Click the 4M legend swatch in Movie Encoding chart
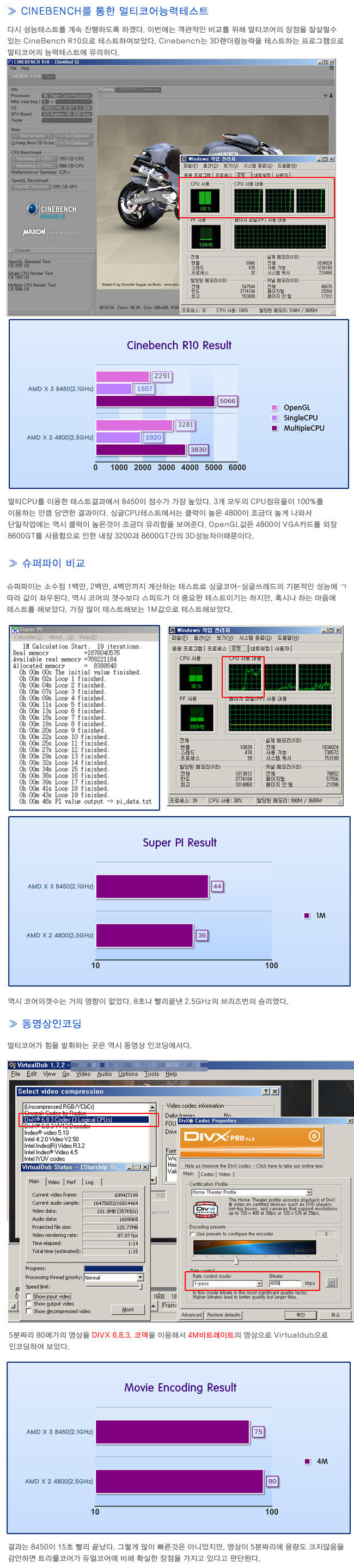This screenshot has height=1568, width=354. [x=308, y=1461]
